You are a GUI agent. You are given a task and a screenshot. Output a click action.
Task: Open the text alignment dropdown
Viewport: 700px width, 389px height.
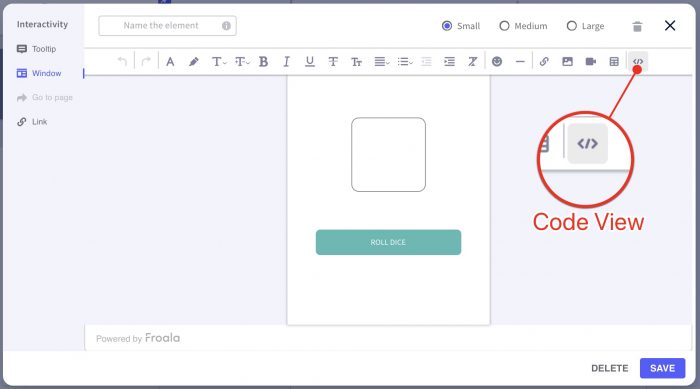tap(382, 62)
